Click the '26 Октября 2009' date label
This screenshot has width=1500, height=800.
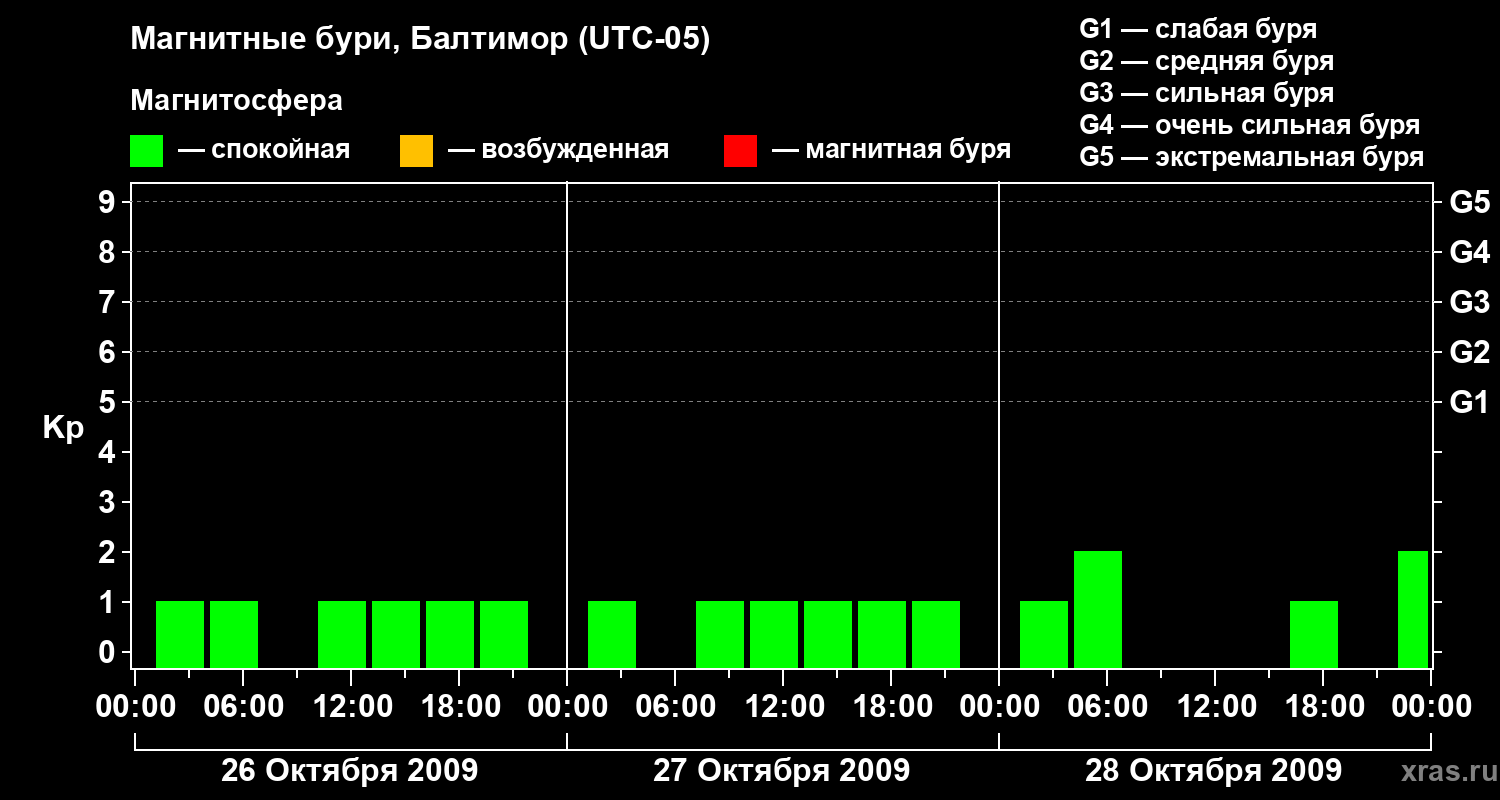pyautogui.click(x=350, y=771)
